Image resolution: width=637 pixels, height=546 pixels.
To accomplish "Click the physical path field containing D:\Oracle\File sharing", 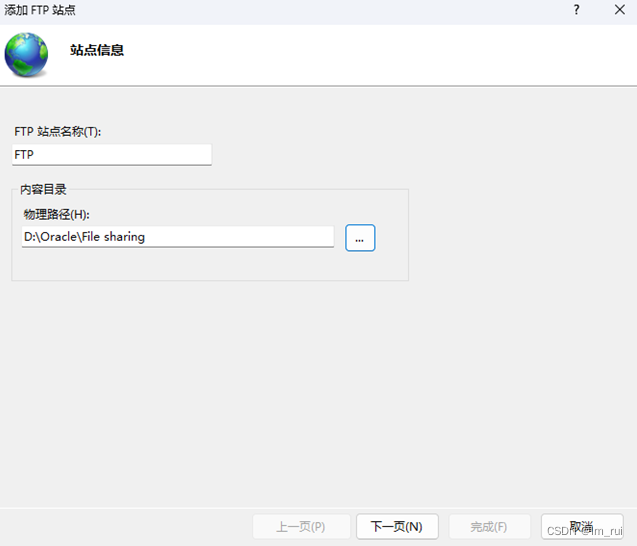I will click(x=178, y=236).
